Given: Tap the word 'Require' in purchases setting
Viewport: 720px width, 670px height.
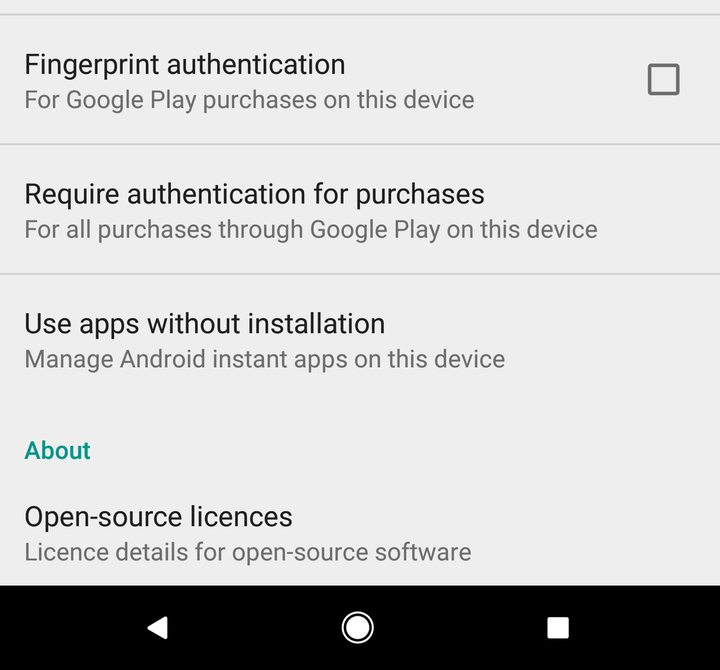Looking at the screenshot, I should point(72,195).
